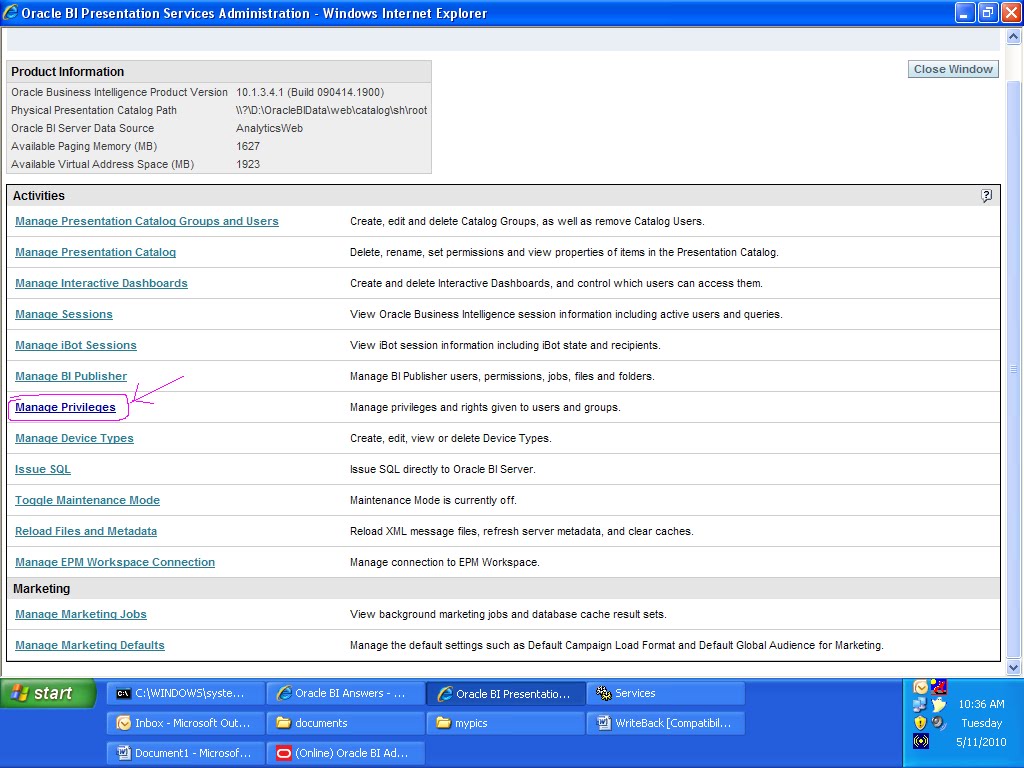Open Manage Interactive Dashboards
This screenshot has height=768, width=1024.
coord(101,283)
